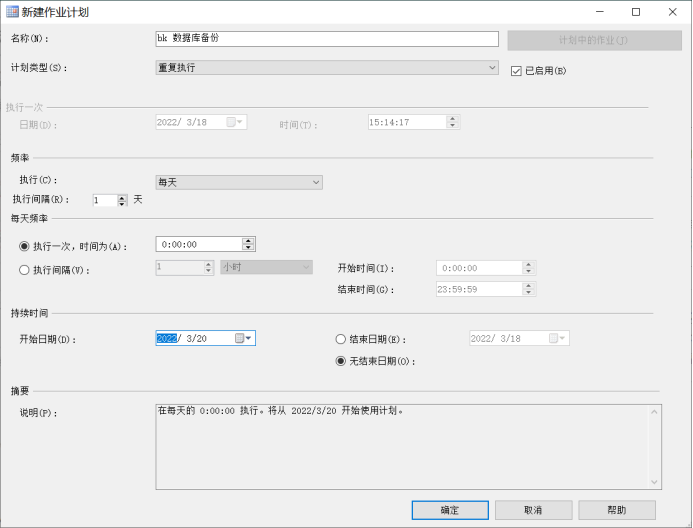Decrease the execute-once time with down arrow
This screenshot has width=693, height=528.
click(x=248, y=247)
